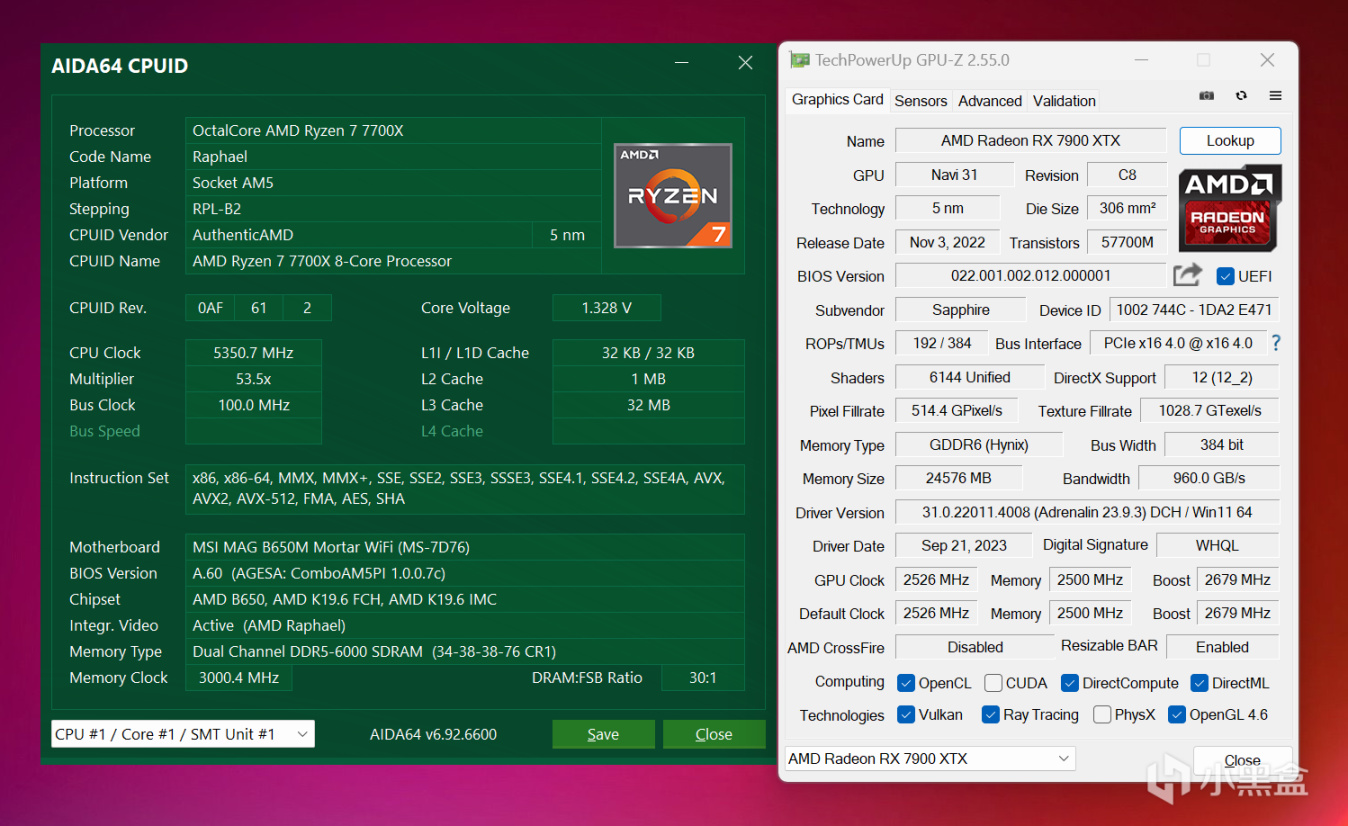The height and width of the screenshot is (826, 1348).
Task: Click the DRAM:FSB Ratio value "30:1"
Action: pos(703,678)
